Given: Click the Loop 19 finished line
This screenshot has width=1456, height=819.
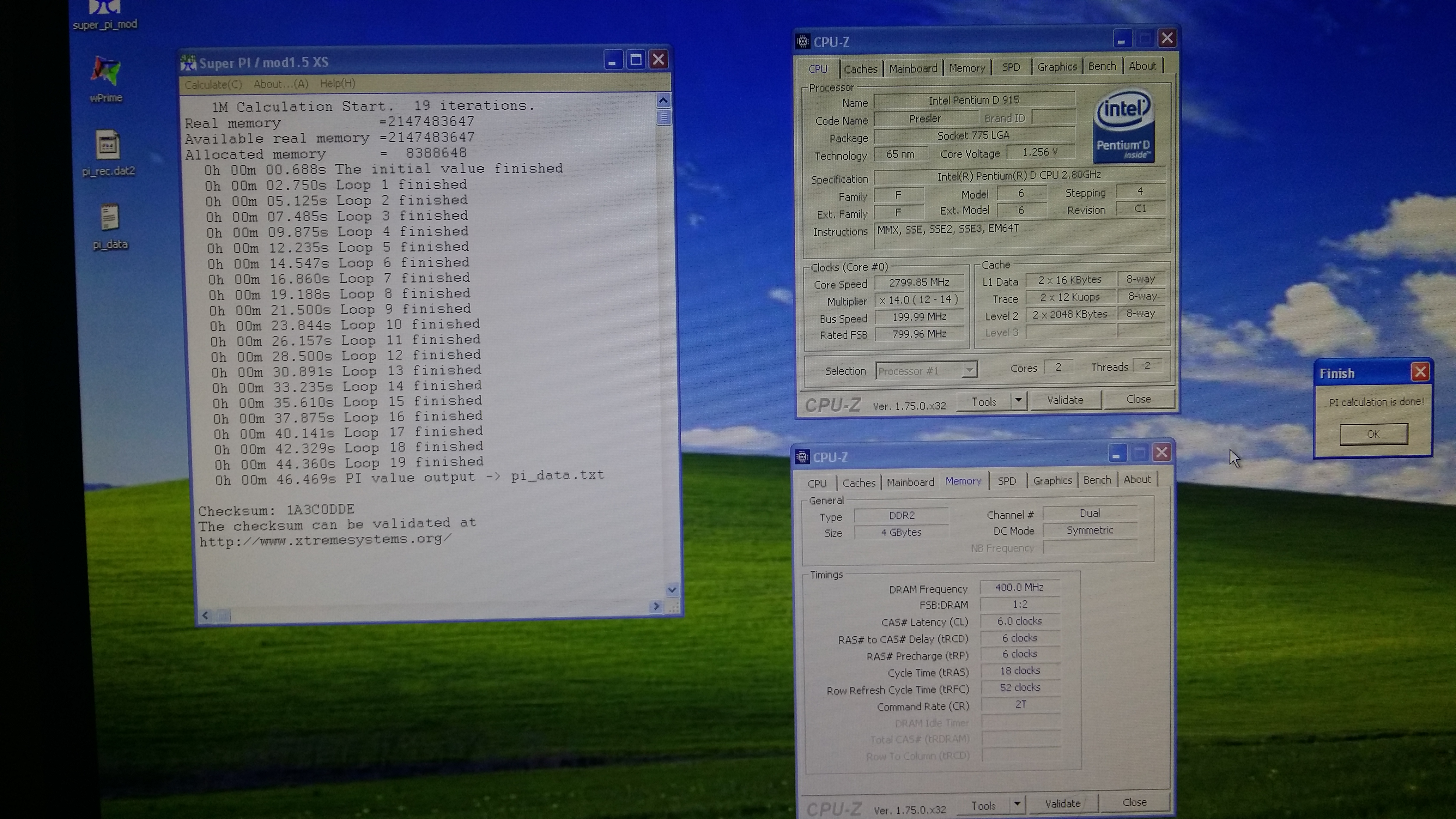Looking at the screenshot, I should [x=349, y=463].
